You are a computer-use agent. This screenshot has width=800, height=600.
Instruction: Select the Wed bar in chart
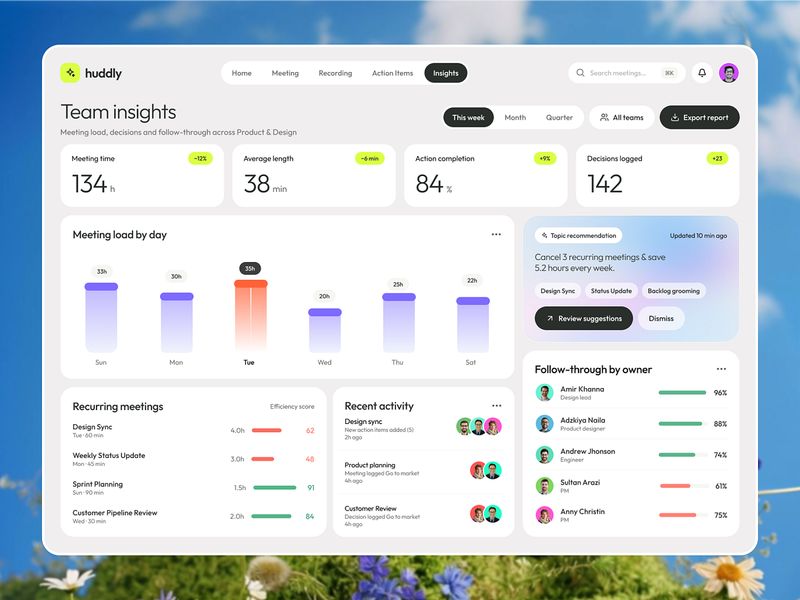(324, 330)
